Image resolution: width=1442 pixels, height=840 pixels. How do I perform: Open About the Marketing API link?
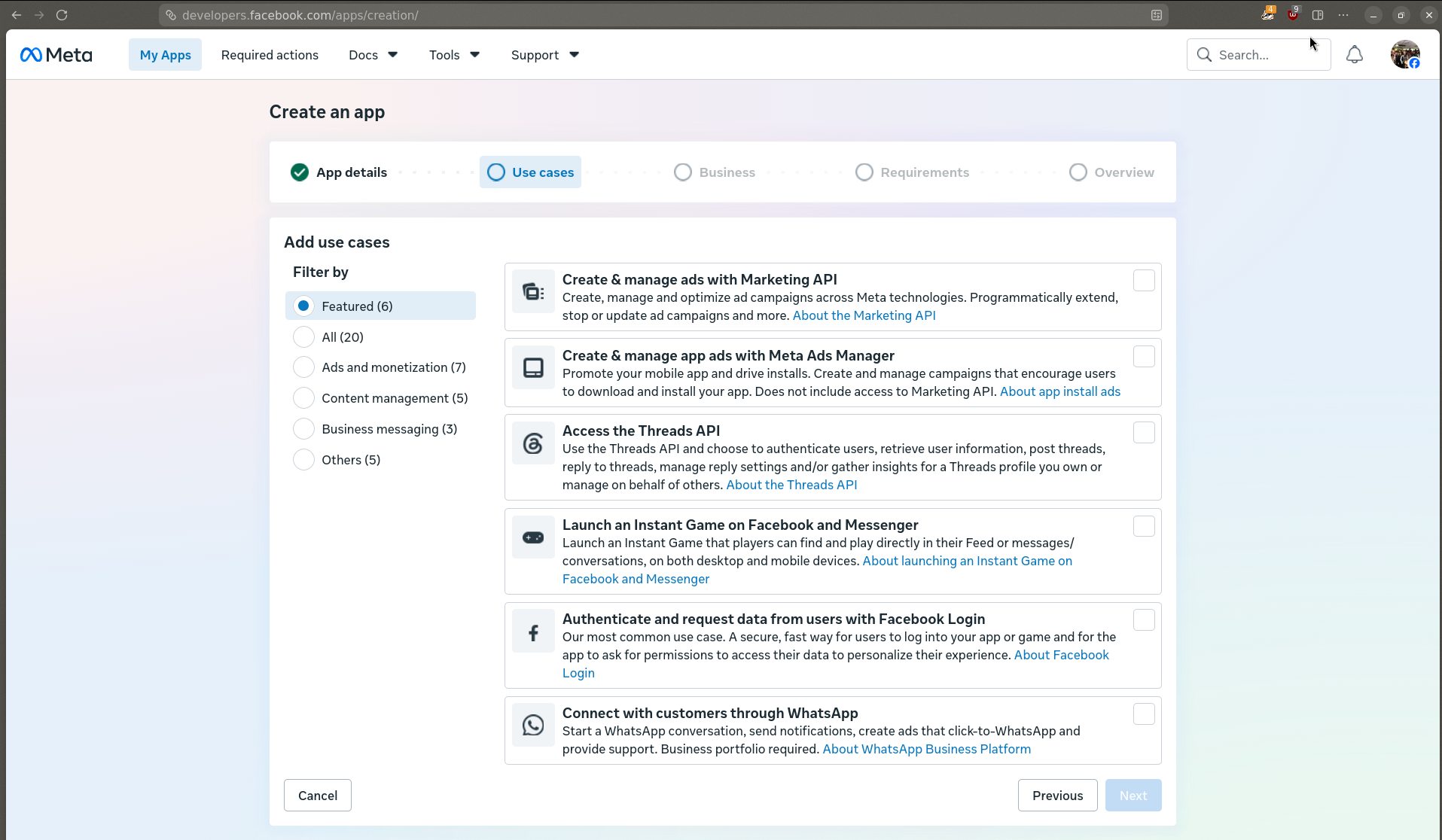tap(864, 315)
